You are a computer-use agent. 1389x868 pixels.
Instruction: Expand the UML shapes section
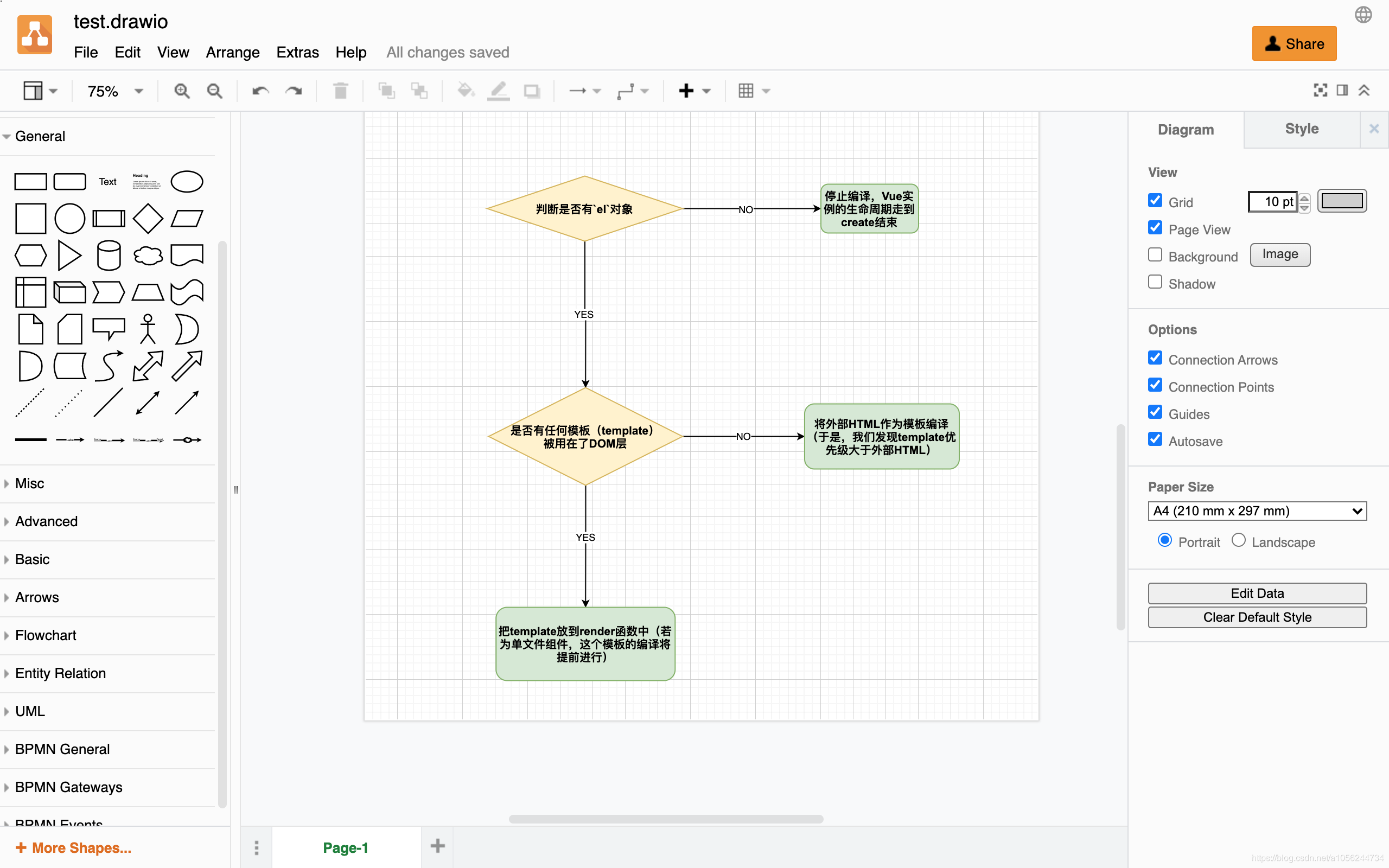[107, 711]
